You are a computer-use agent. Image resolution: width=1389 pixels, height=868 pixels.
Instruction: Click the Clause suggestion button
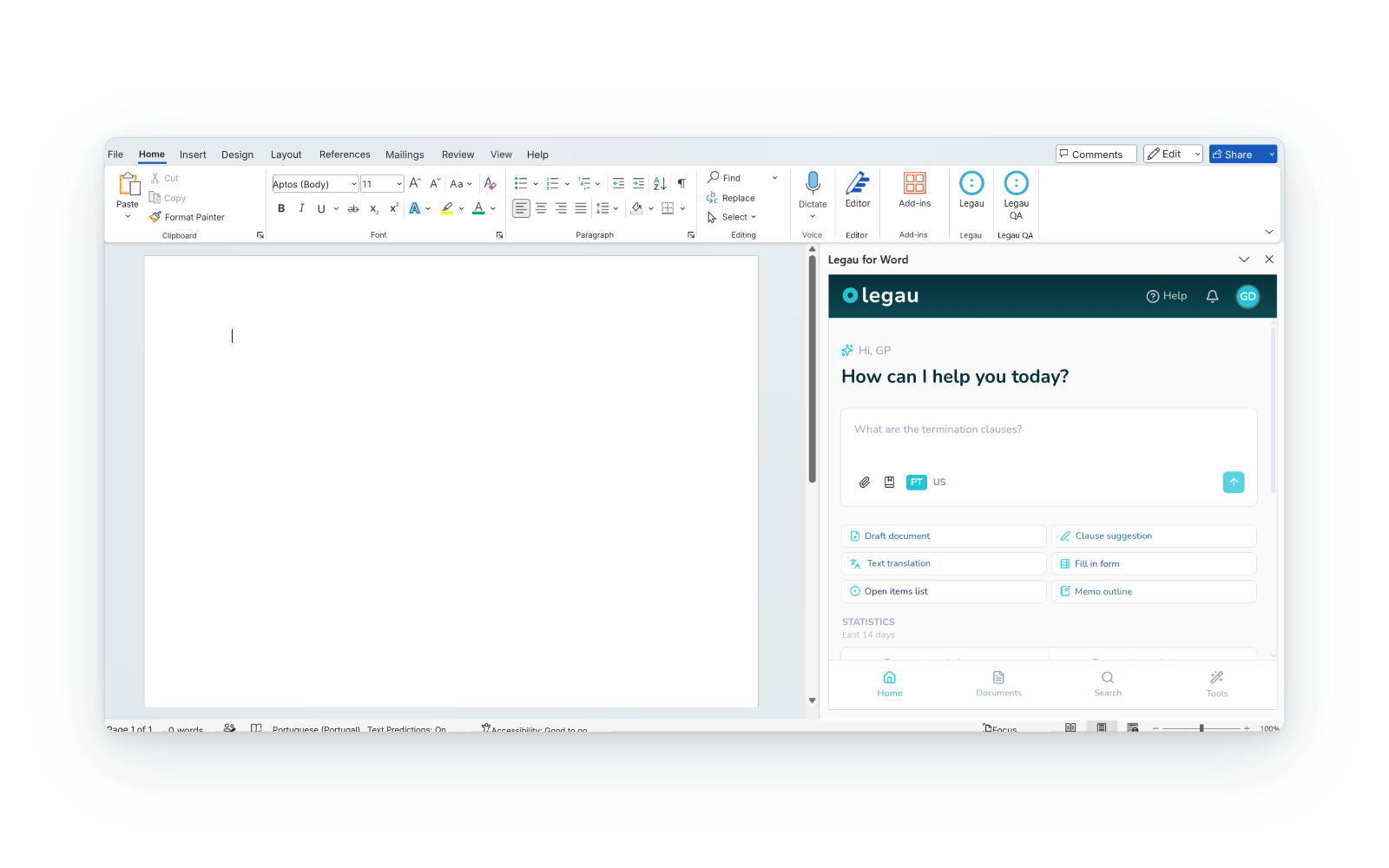coord(1154,536)
